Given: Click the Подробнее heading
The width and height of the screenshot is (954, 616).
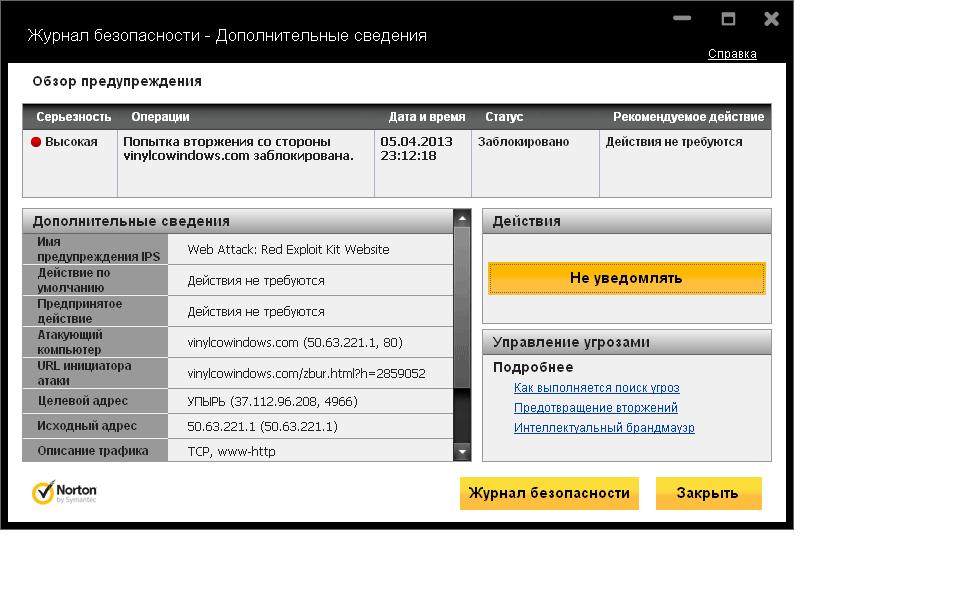Looking at the screenshot, I should coord(533,368).
